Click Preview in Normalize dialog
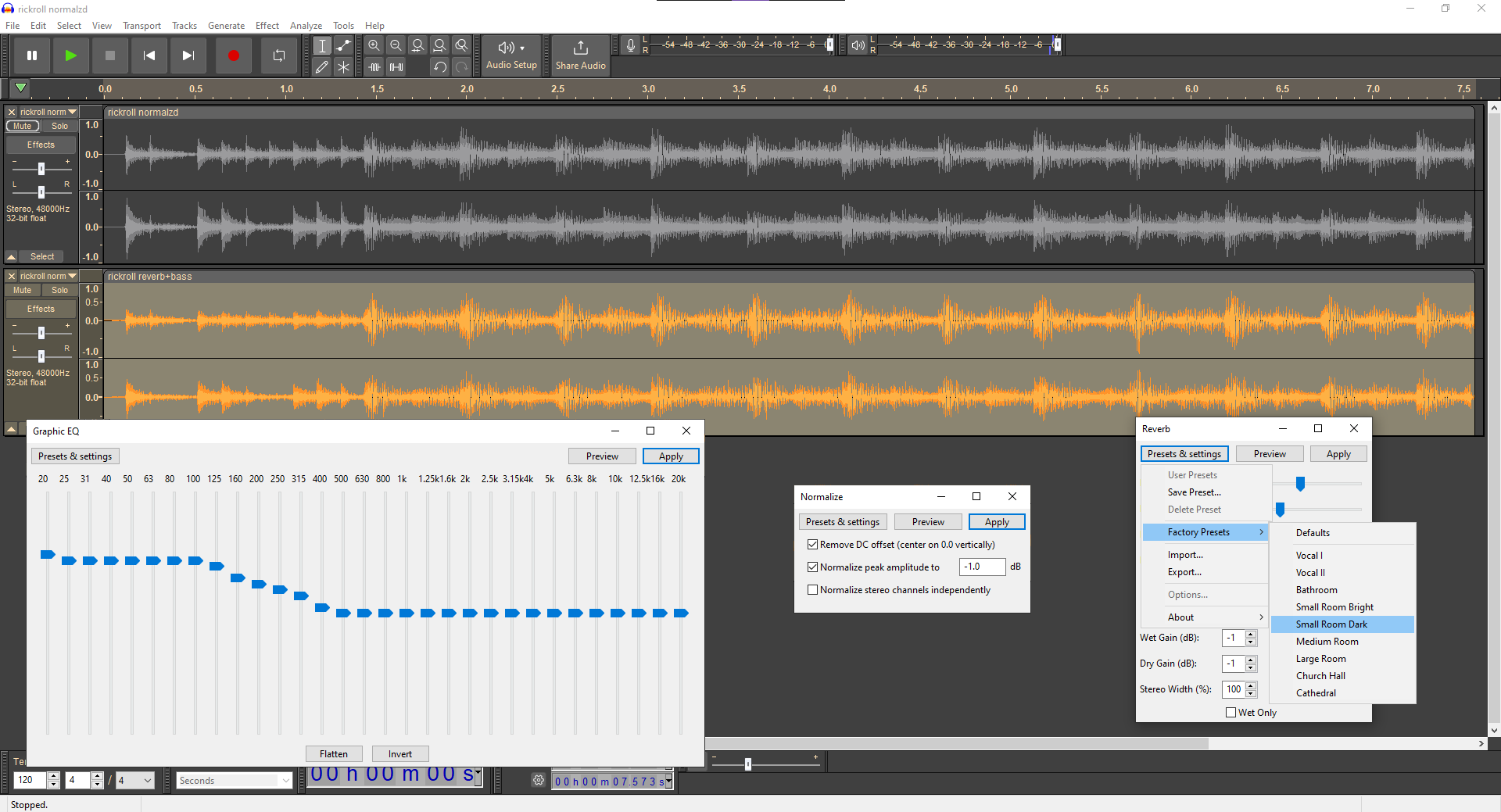 928,522
